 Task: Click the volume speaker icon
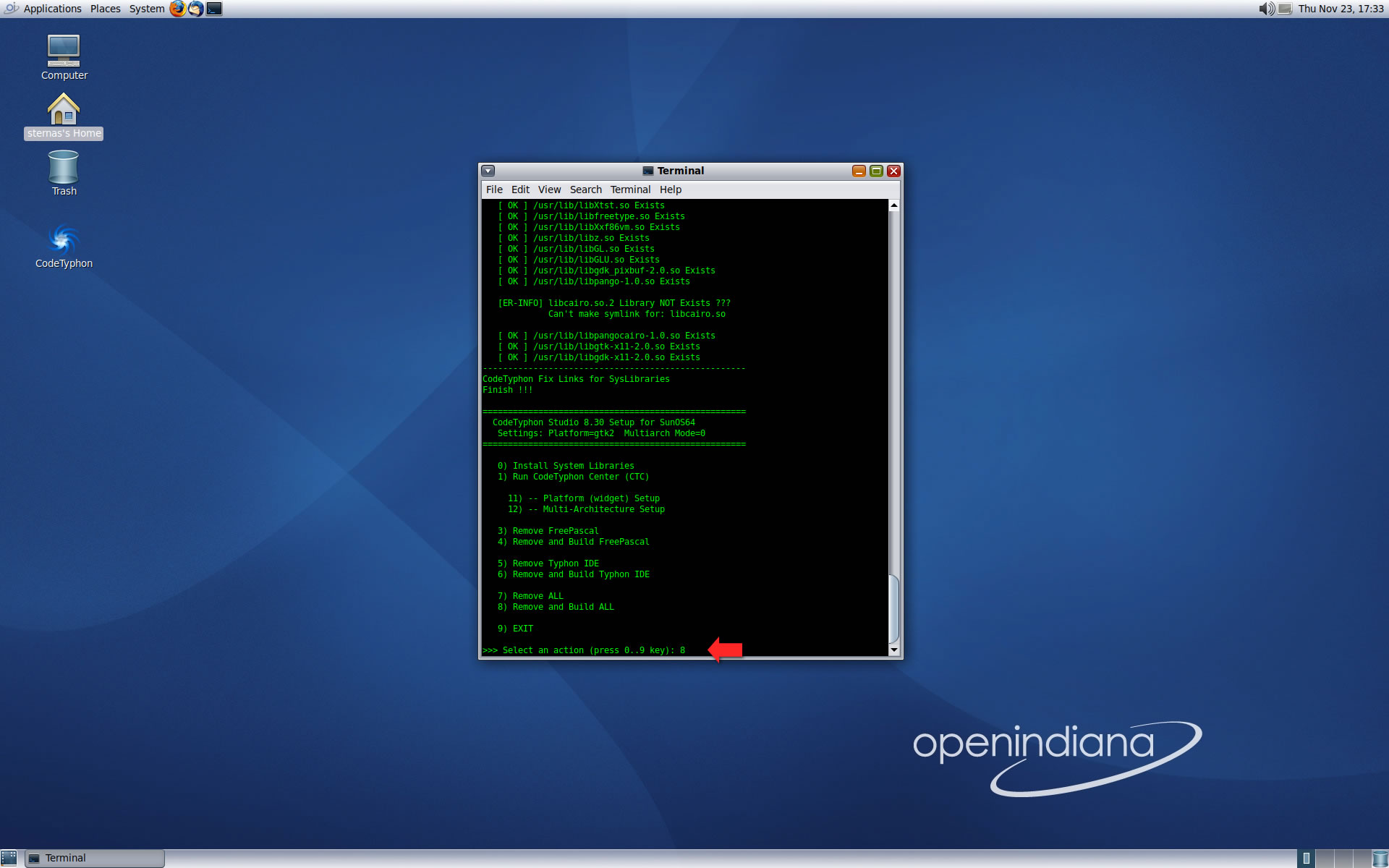(1266, 9)
